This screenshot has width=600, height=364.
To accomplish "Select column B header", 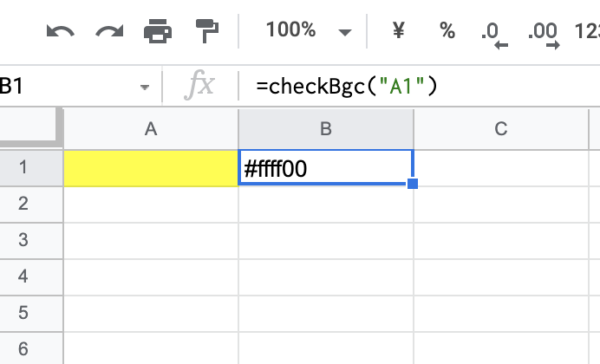I will pos(326,129).
